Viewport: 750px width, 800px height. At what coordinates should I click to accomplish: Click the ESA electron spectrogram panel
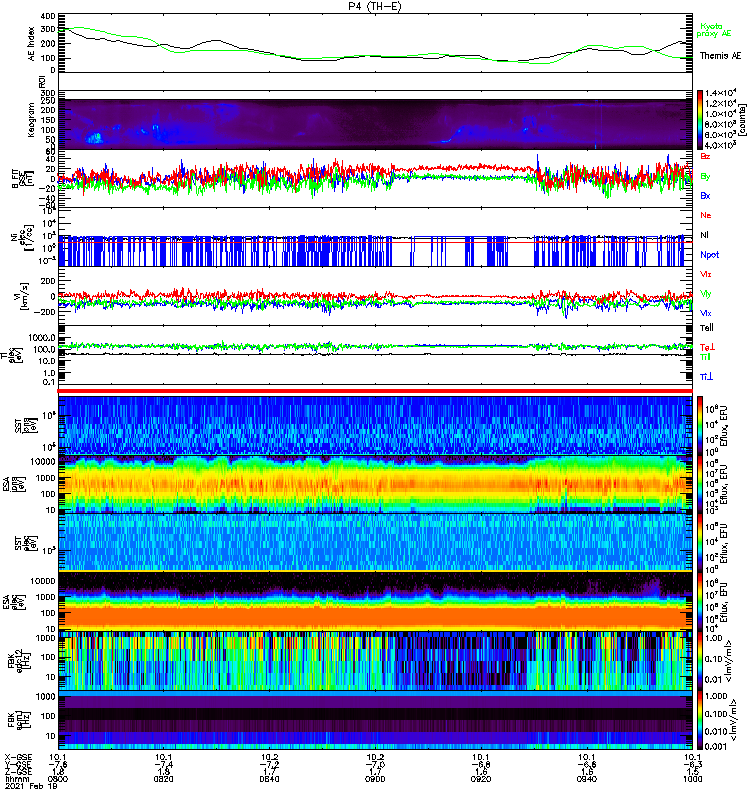[375, 602]
